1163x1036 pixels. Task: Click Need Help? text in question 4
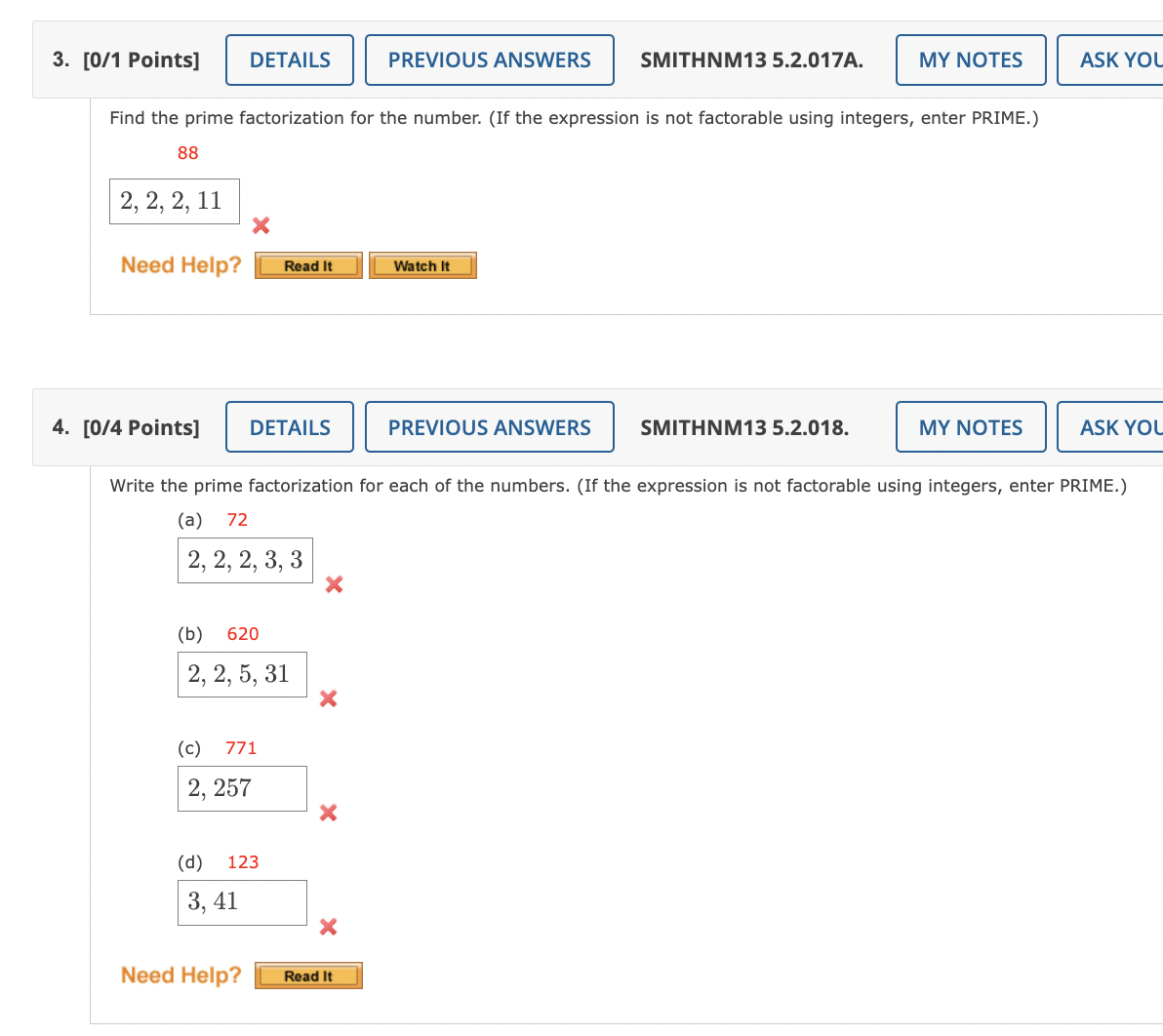coord(180,976)
